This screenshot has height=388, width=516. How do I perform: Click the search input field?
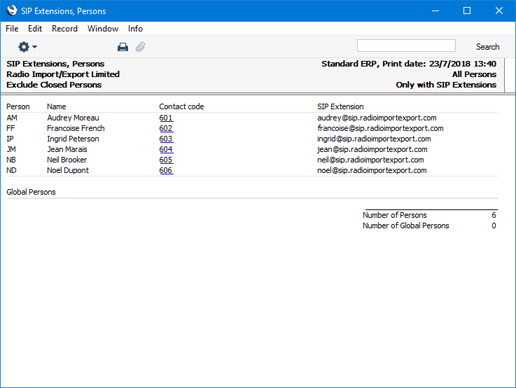coord(406,46)
